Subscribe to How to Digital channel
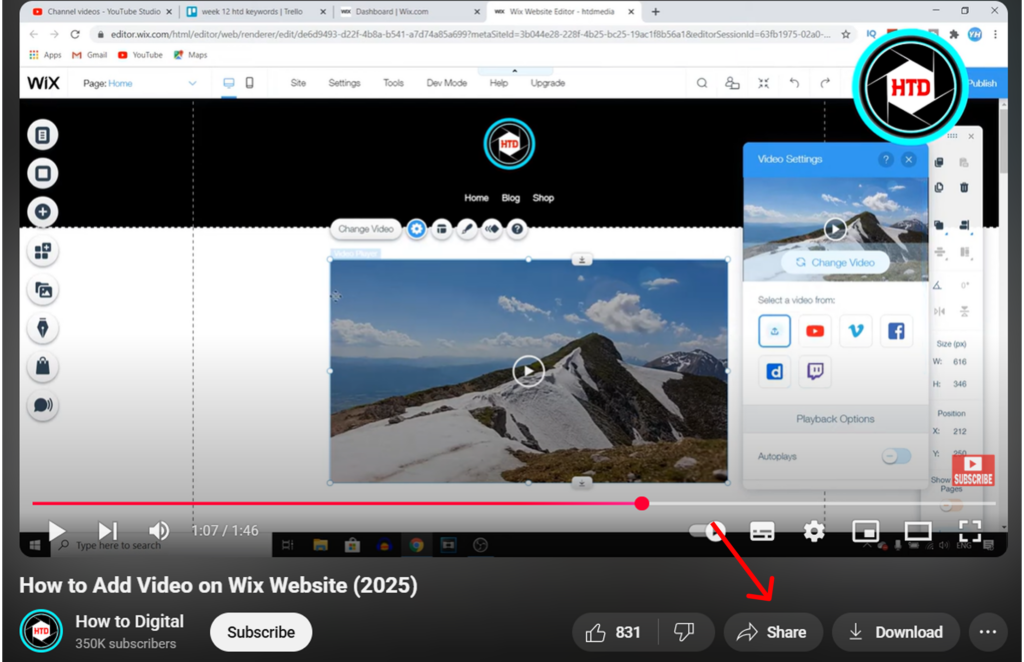This screenshot has width=1024, height=662. [261, 632]
